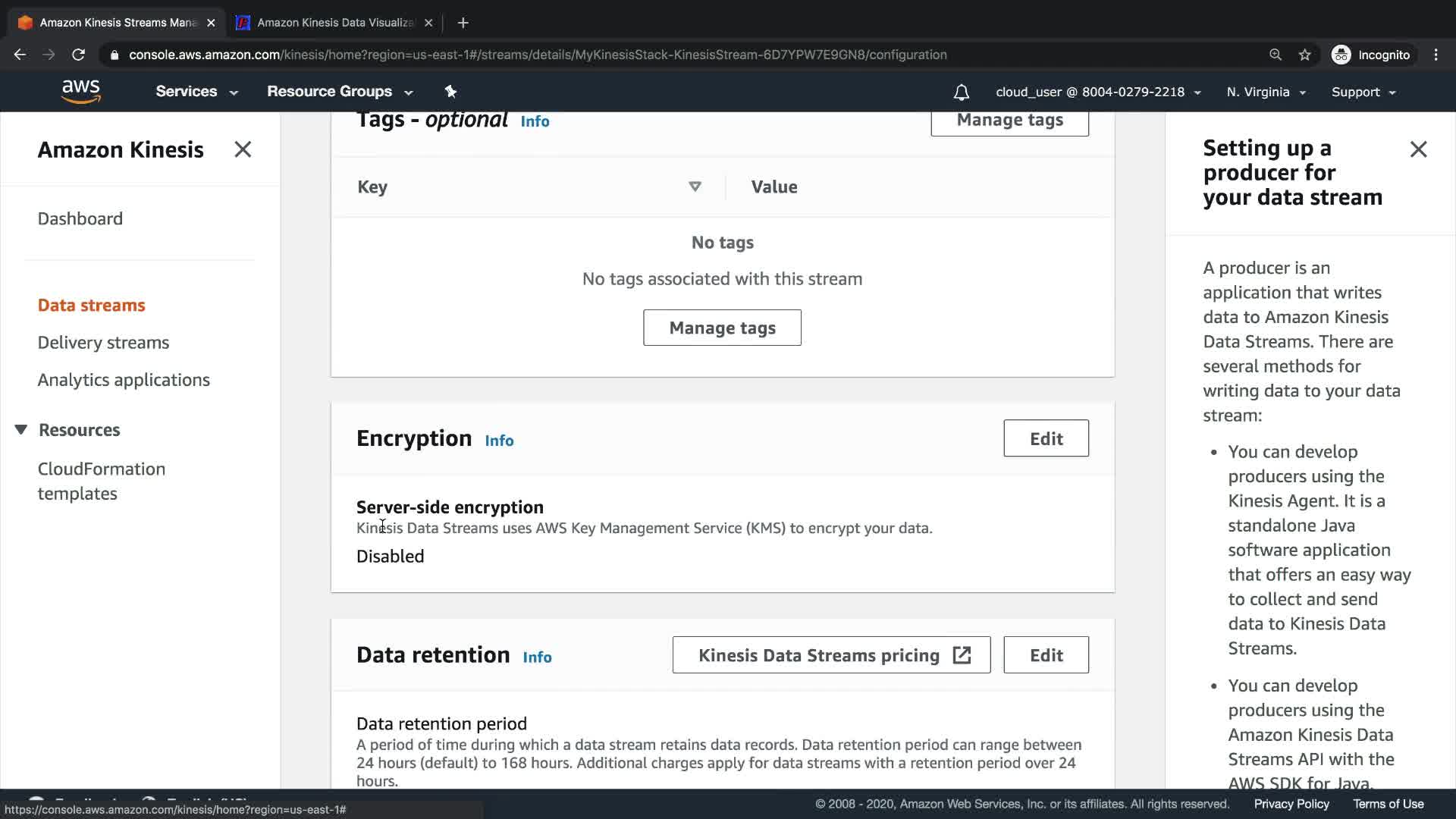Open a new browser tab
The image size is (1456, 819).
click(463, 23)
